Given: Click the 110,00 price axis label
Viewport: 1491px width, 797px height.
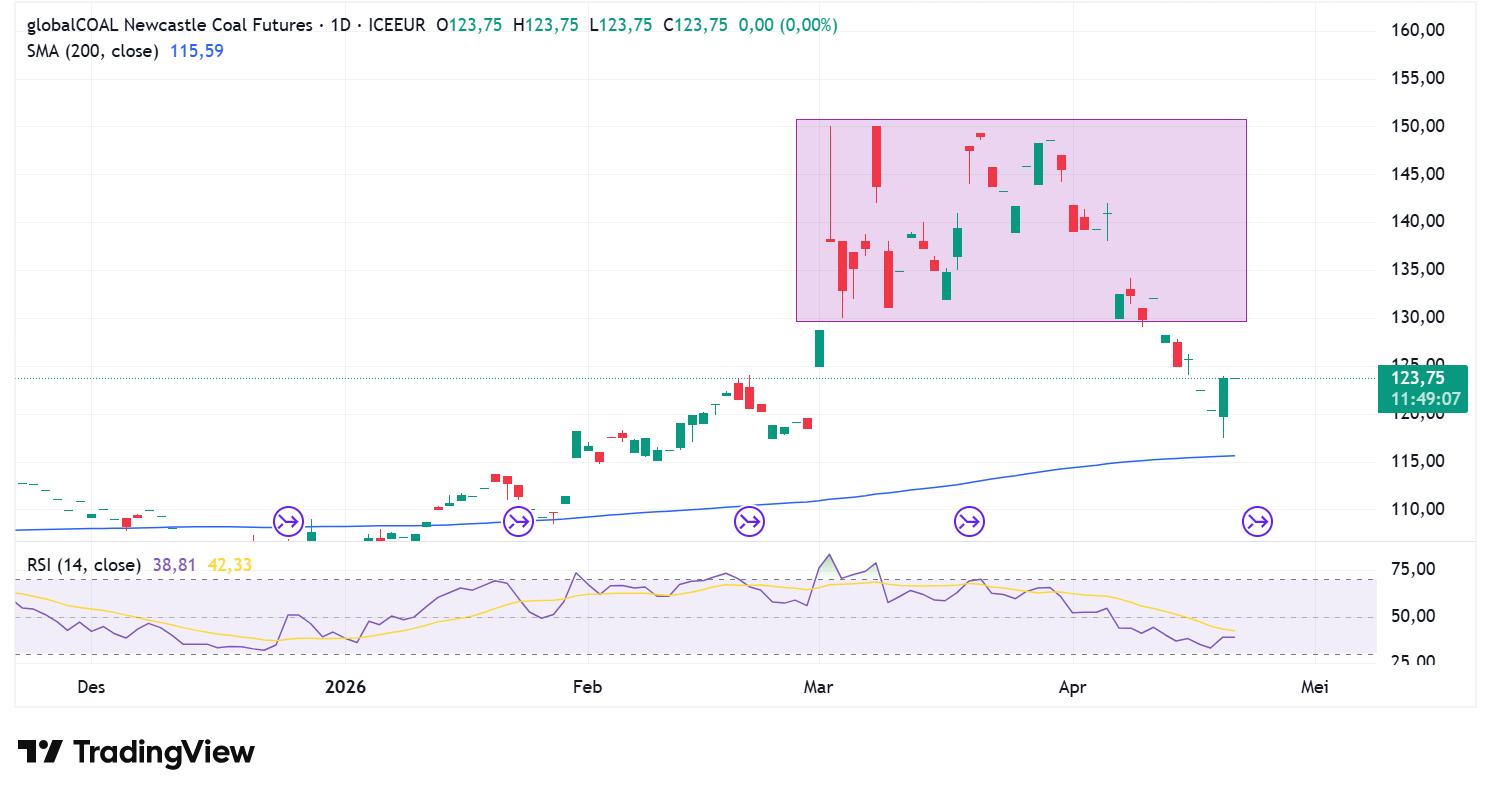Looking at the screenshot, I should click(x=1418, y=509).
